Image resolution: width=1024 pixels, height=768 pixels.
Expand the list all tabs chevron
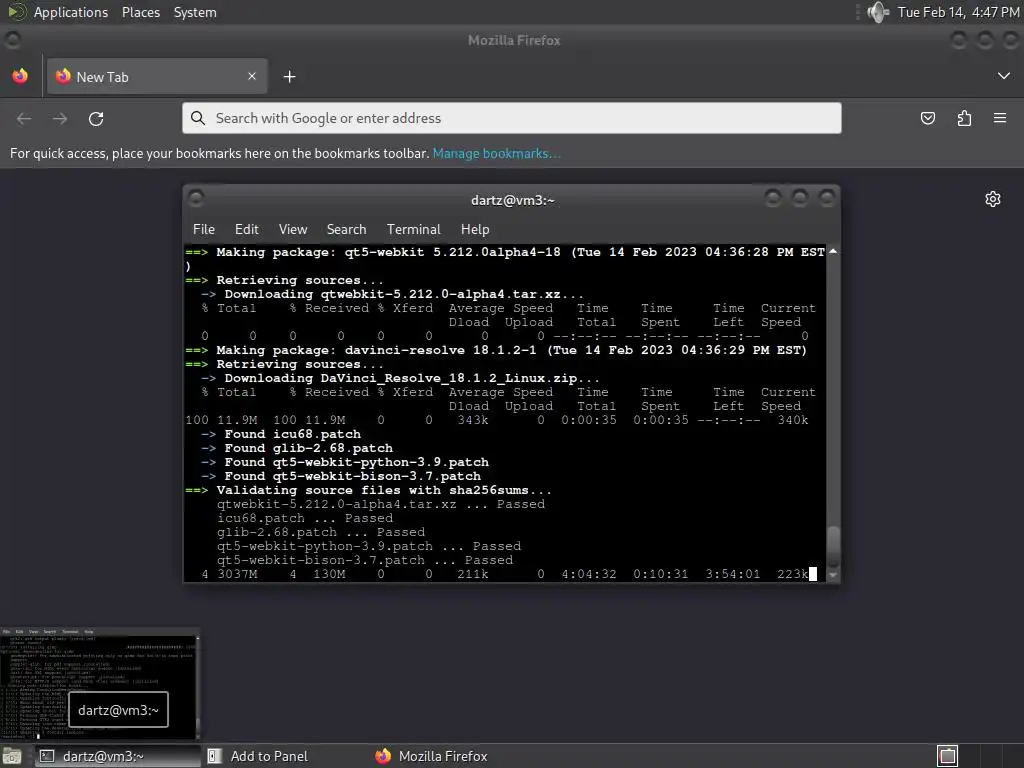point(1004,76)
